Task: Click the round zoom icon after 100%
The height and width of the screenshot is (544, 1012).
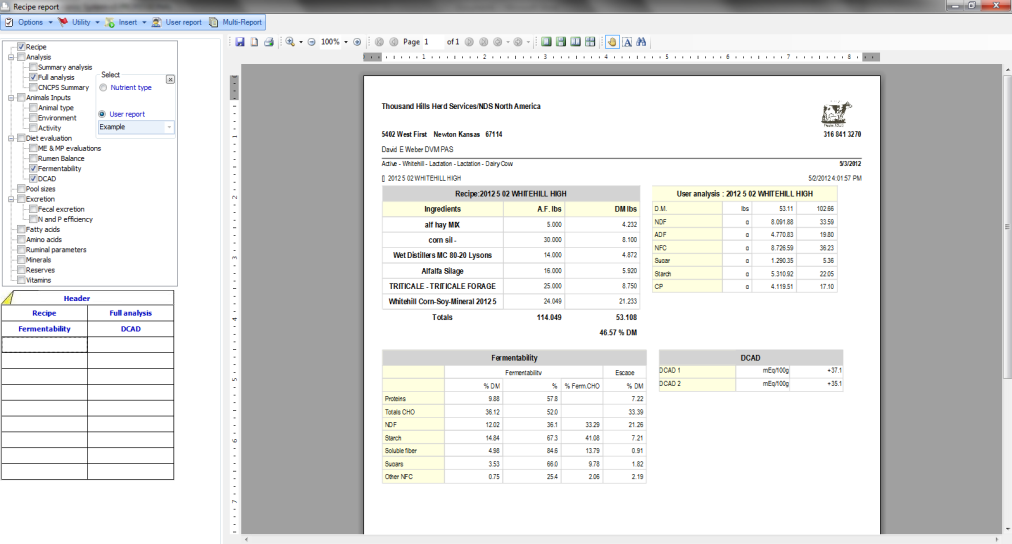Action: [357, 42]
